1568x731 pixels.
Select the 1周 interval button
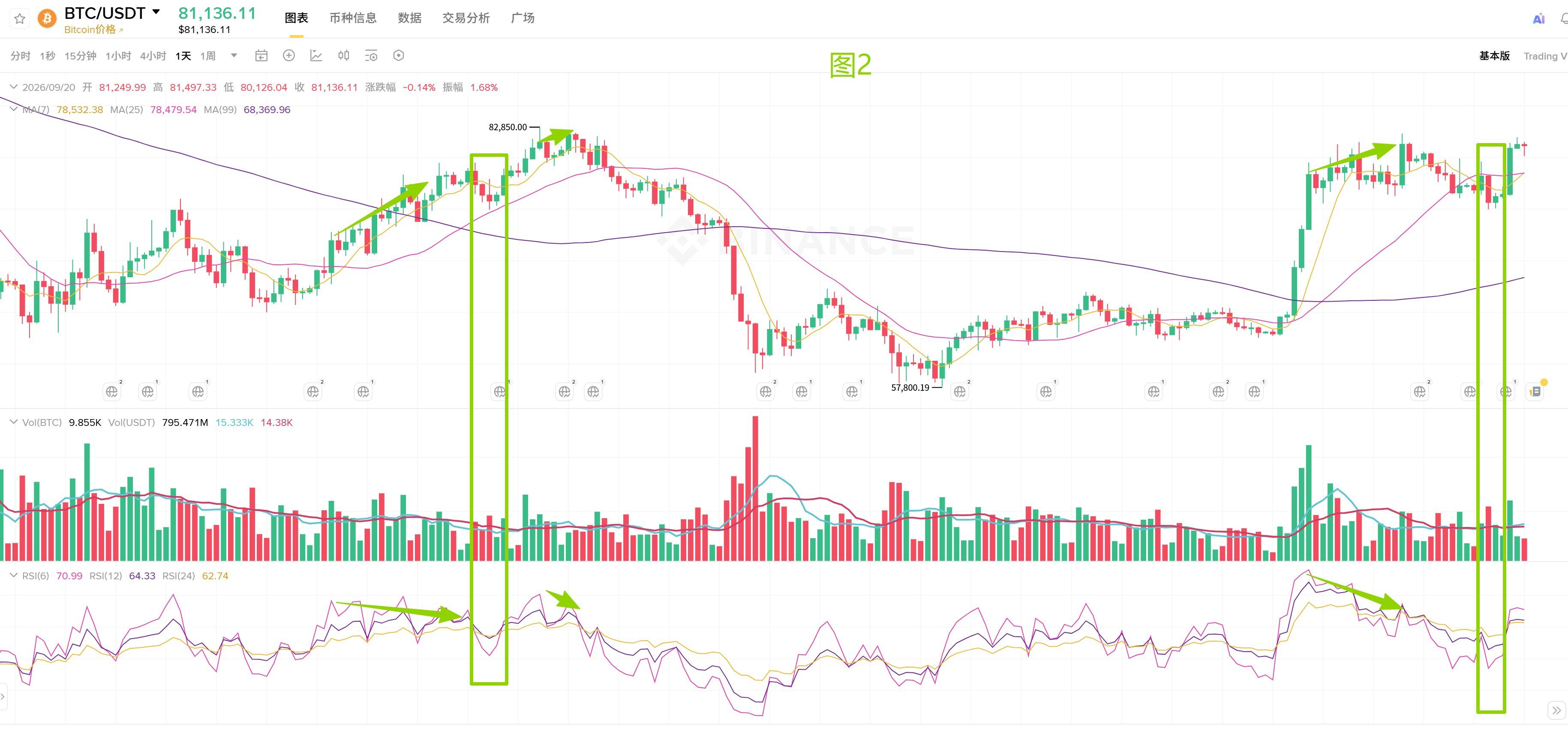click(x=208, y=56)
